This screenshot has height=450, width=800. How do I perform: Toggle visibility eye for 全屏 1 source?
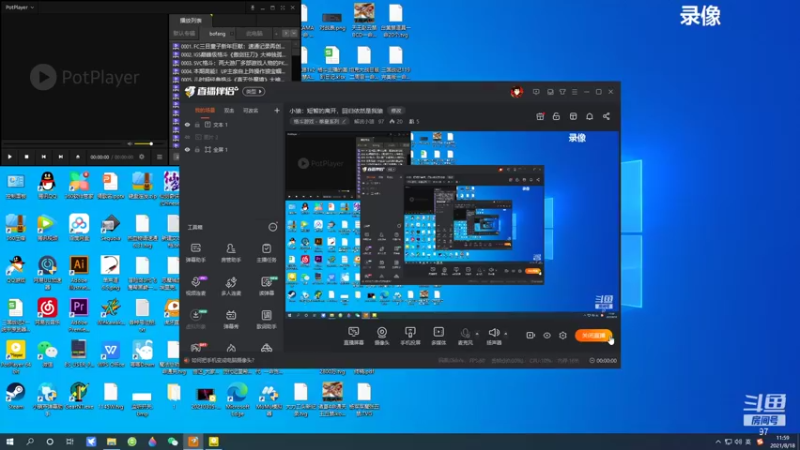[x=187, y=150]
